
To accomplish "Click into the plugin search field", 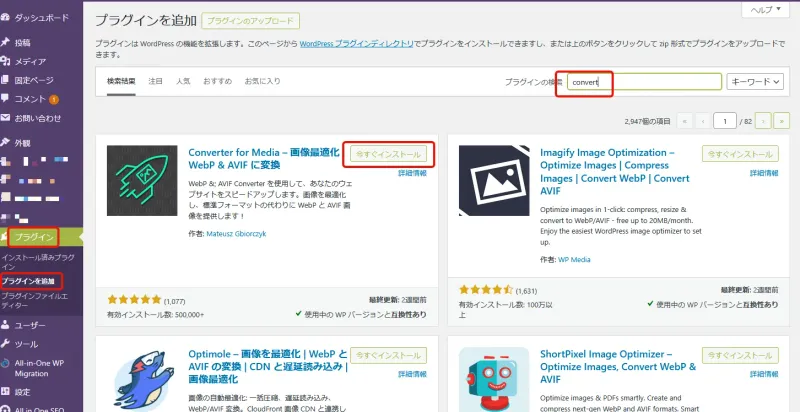I will click(645, 82).
